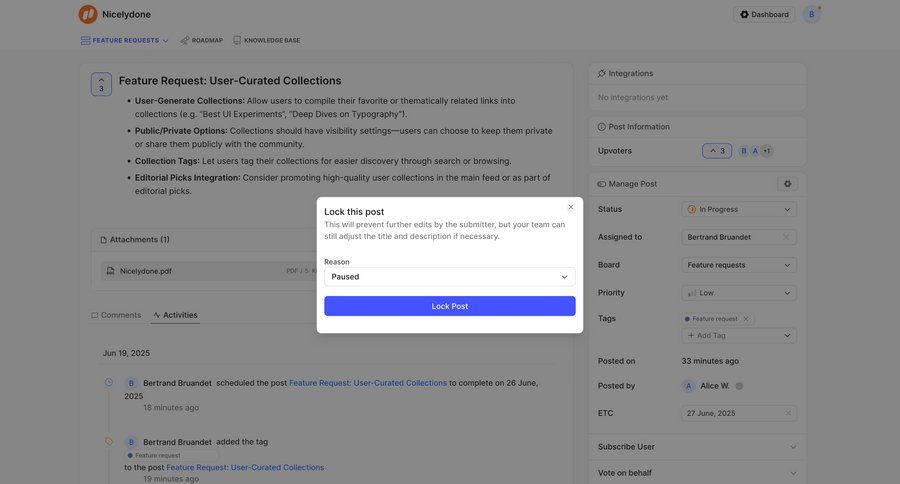Screen dimensions: 900x484
Task: Click the Nicelydone logo icon
Action: click(x=88, y=14)
